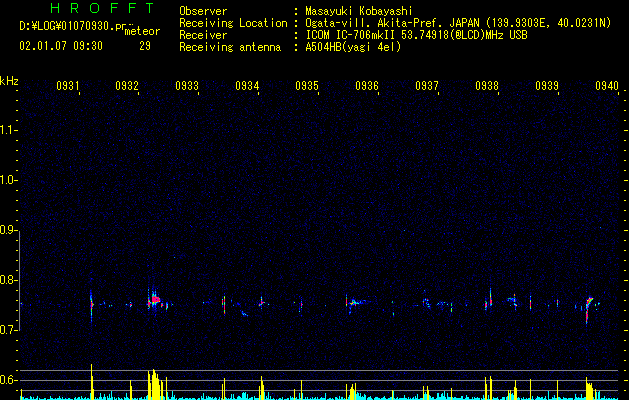Click the 0936 time marker
629x400 pixels.
point(367,85)
